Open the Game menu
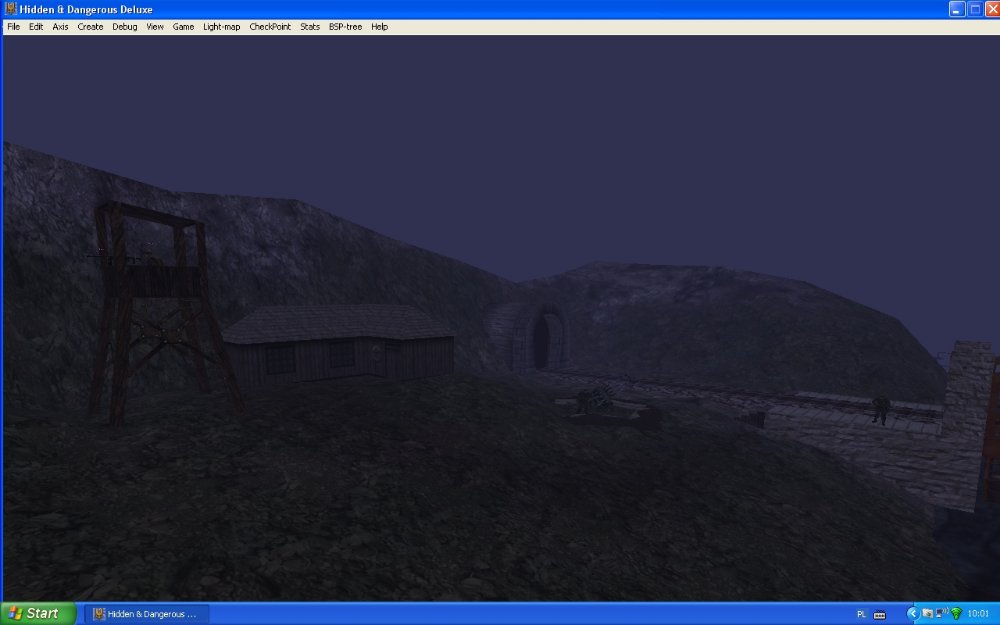1000x625 pixels. 183,27
